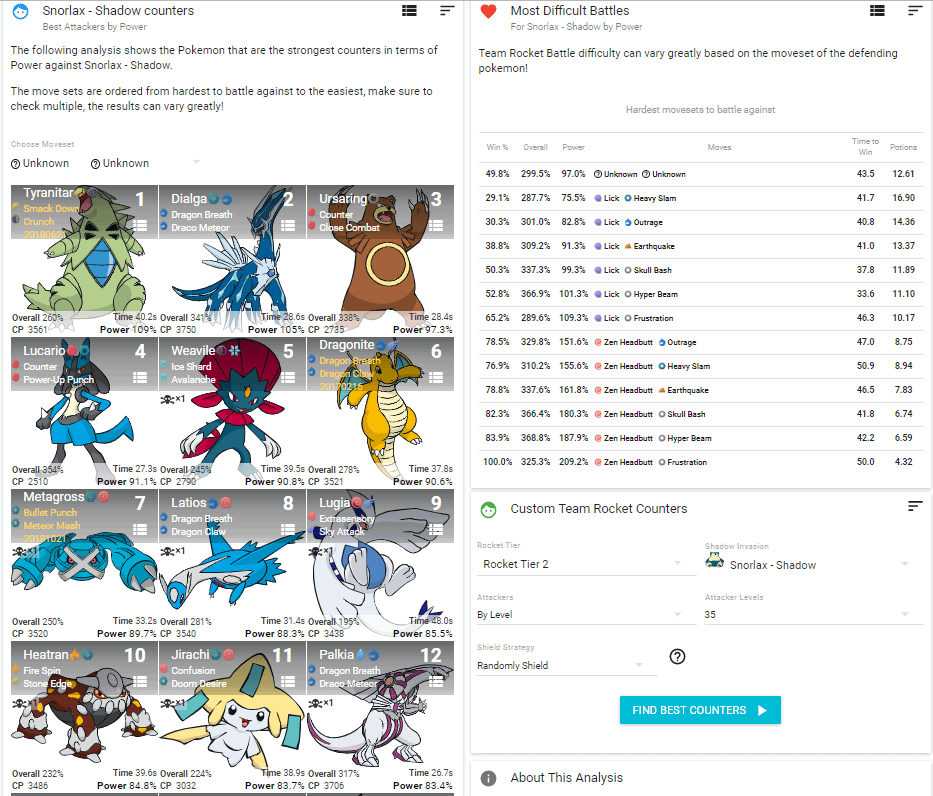The image size is (933, 796).
Task: Click the help question mark next to Shield Strategy
Action: [x=677, y=656]
